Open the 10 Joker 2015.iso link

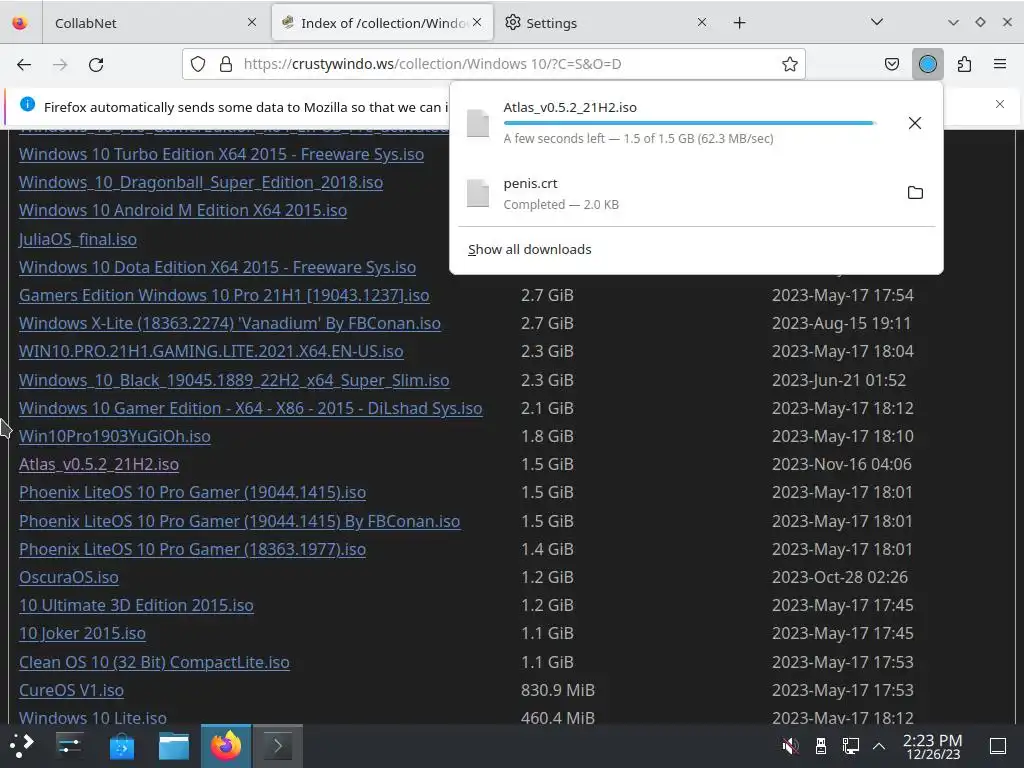point(82,633)
